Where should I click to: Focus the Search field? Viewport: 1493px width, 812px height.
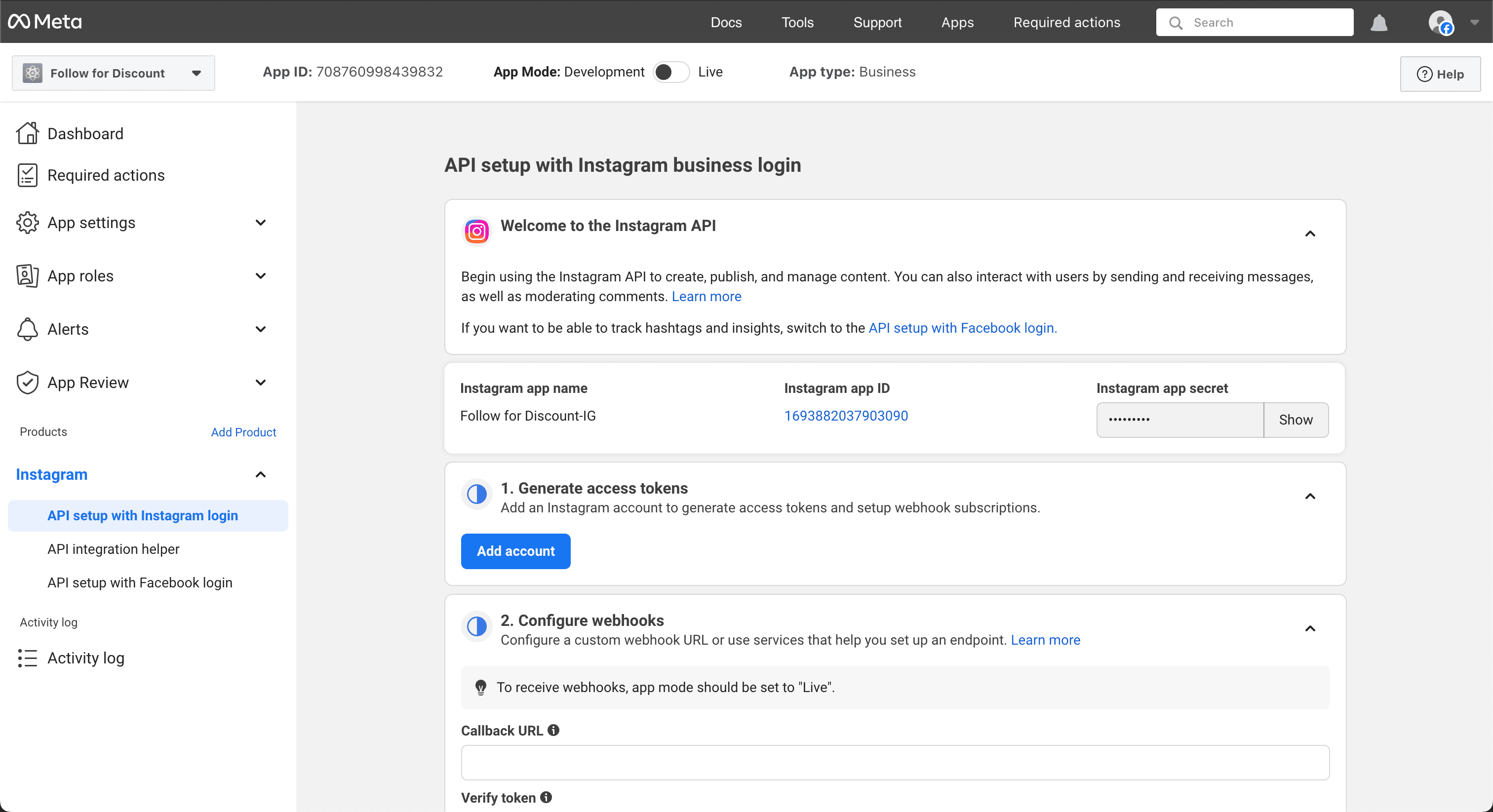coord(1254,23)
